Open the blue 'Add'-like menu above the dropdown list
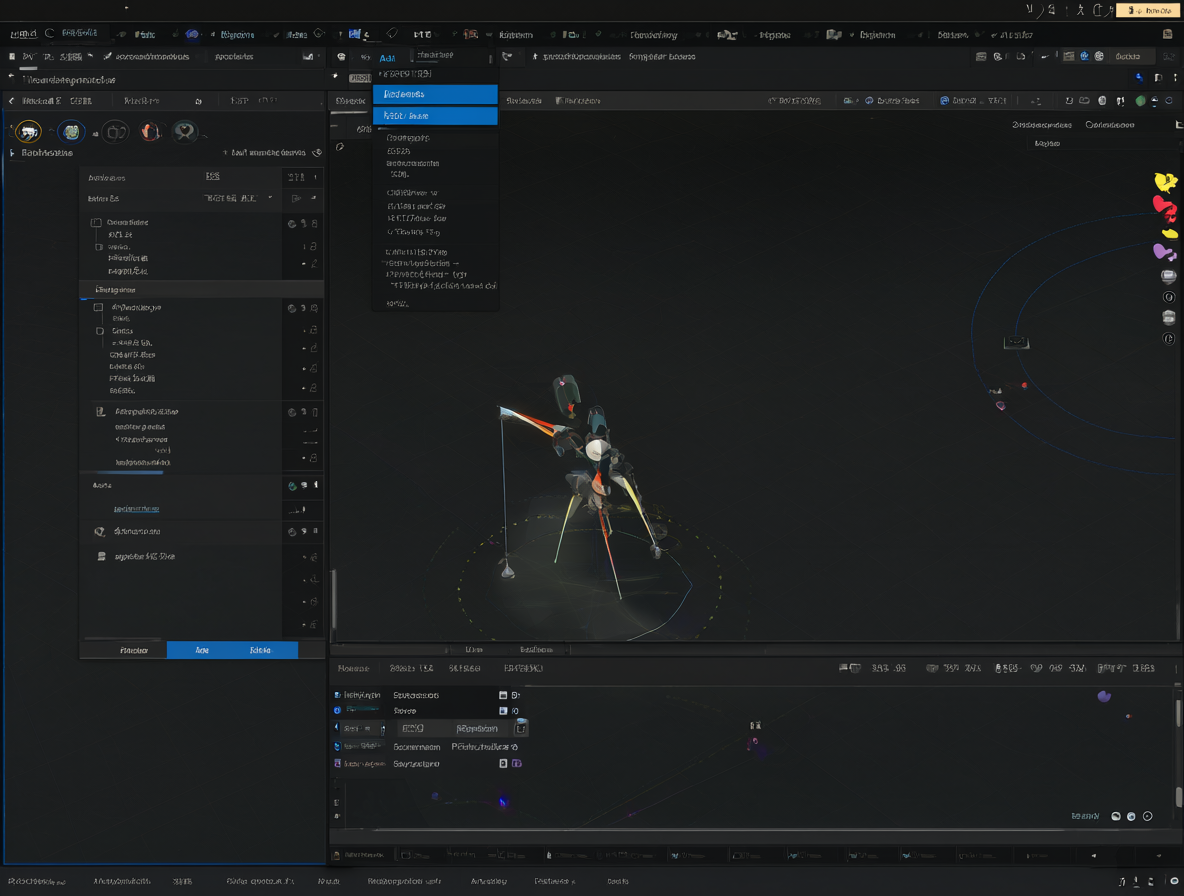 click(387, 58)
